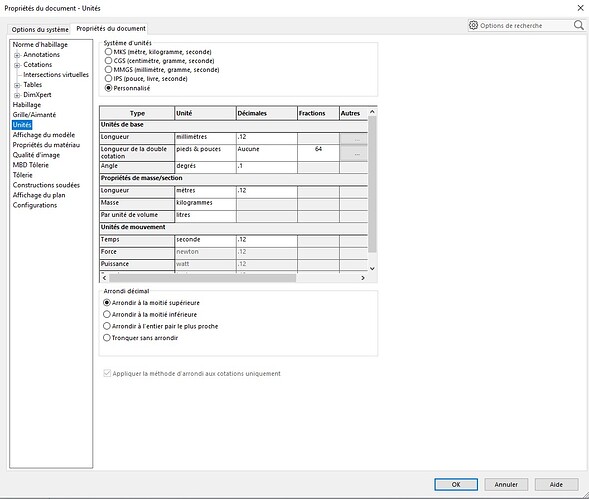Toggle Appliquer la méthode d'arrondi checkbox
The height and width of the screenshot is (499, 589).
tap(107, 373)
